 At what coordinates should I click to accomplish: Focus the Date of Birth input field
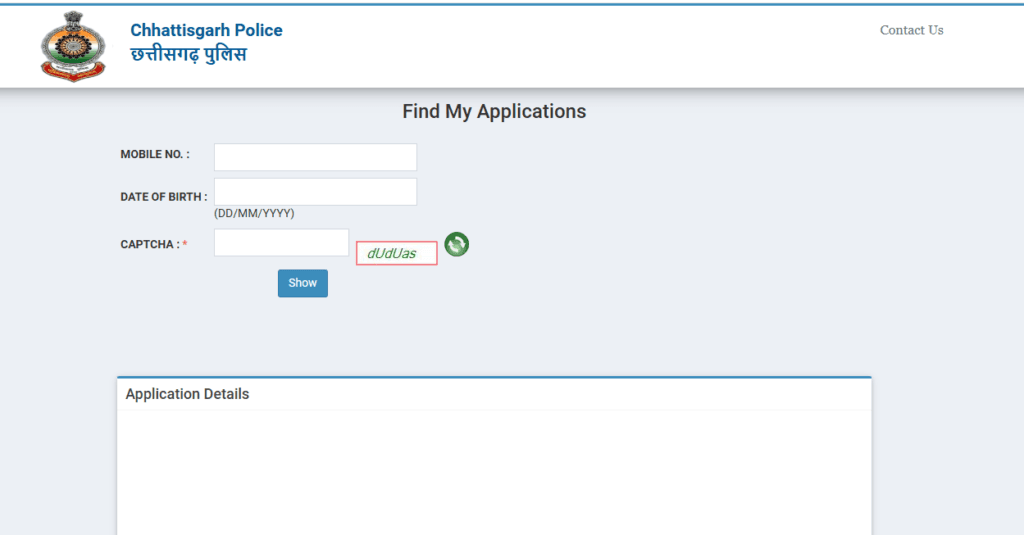coord(315,191)
